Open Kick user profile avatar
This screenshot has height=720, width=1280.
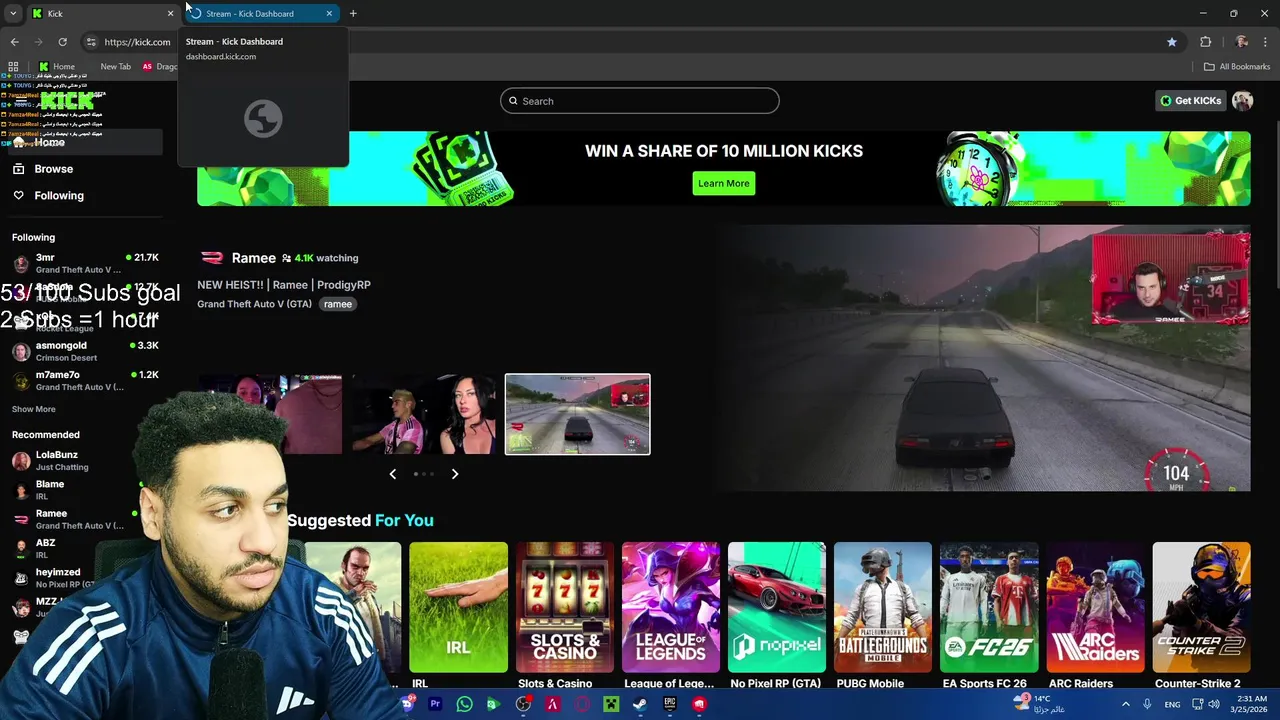pos(1242,101)
